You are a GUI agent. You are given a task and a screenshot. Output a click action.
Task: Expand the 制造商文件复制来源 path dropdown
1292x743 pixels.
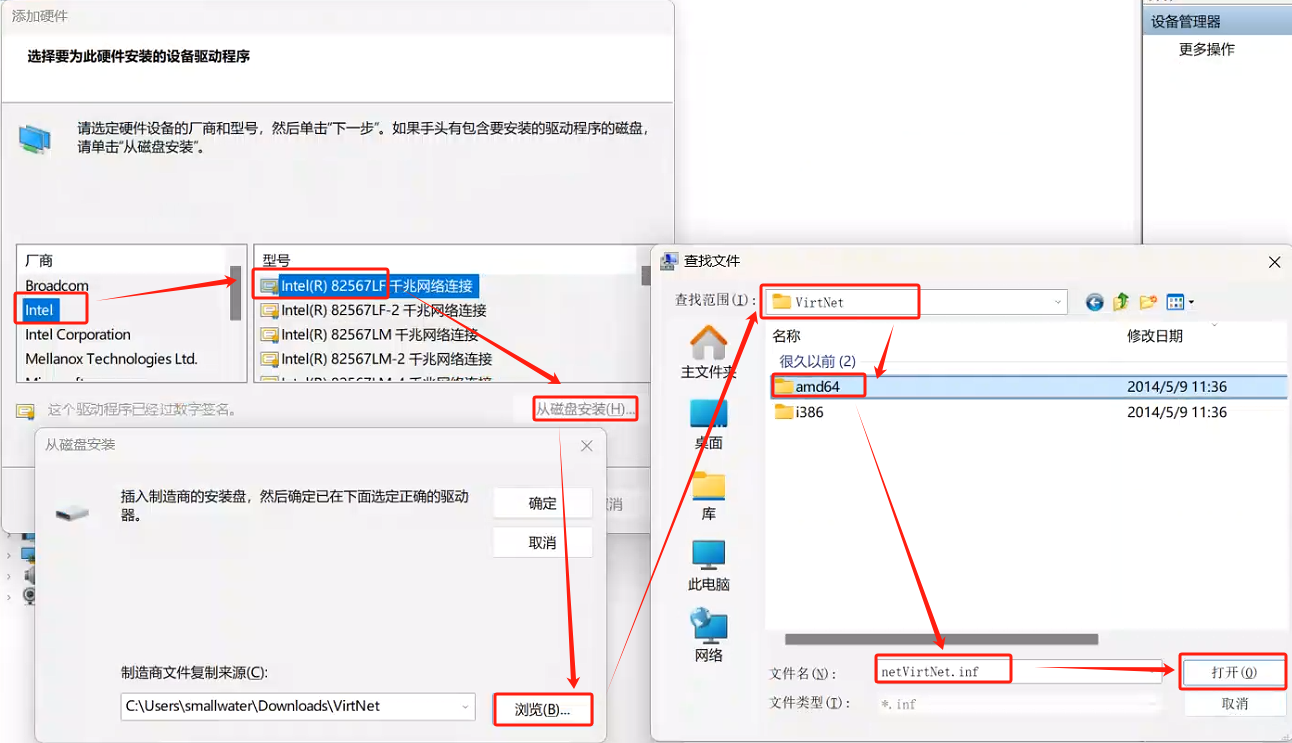466,706
